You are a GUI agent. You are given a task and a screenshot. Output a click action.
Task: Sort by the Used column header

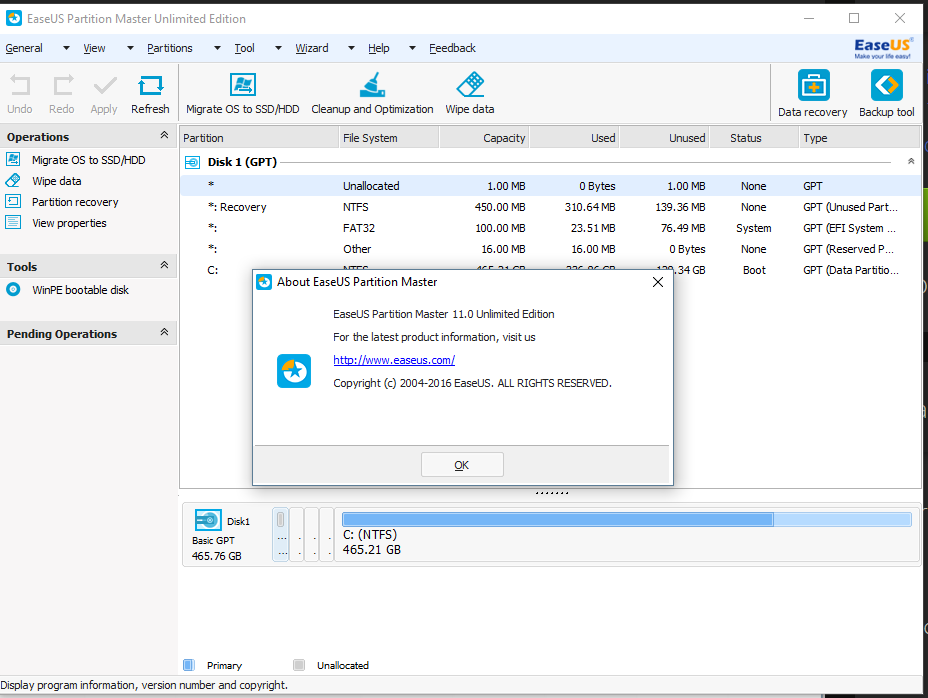(575, 138)
